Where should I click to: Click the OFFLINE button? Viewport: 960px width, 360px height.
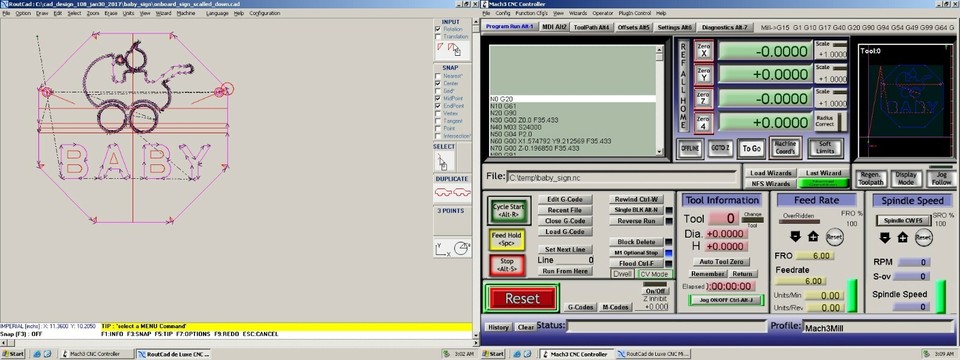point(689,148)
